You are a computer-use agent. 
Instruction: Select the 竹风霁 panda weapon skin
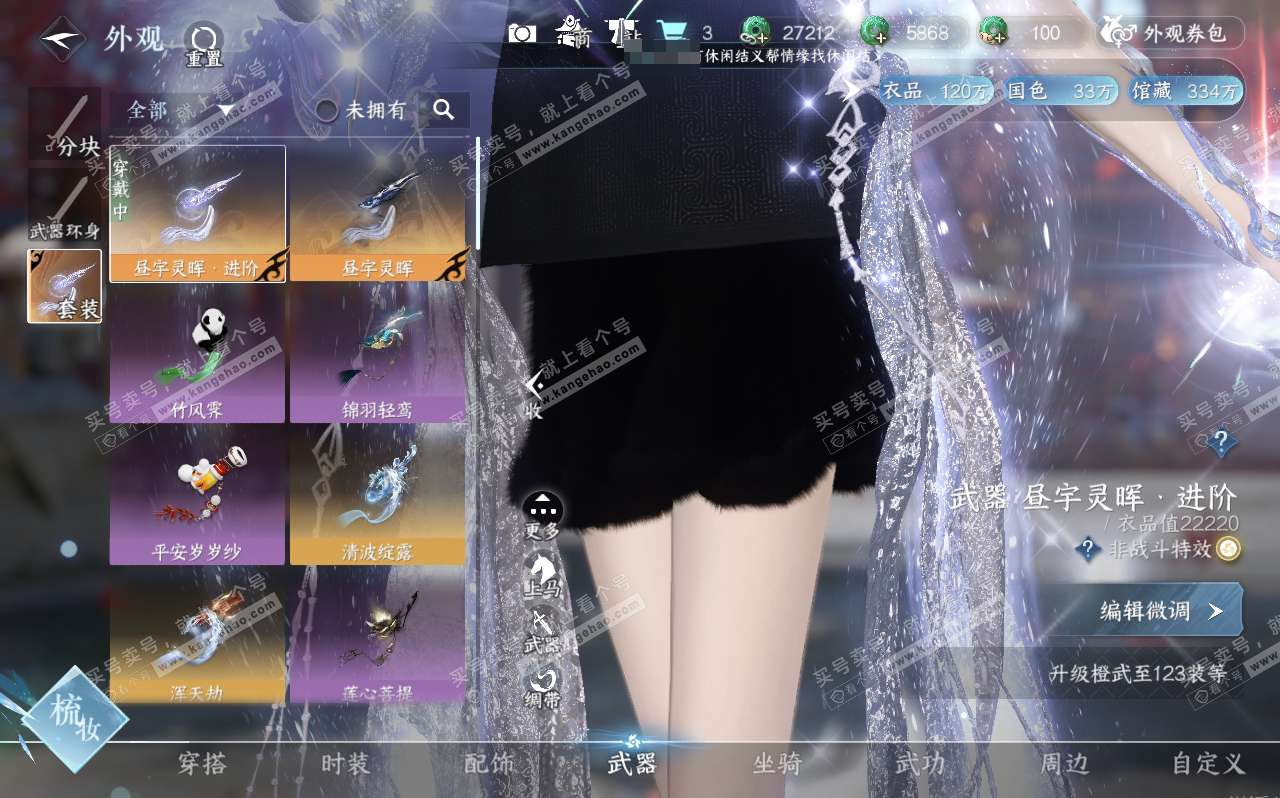point(197,355)
